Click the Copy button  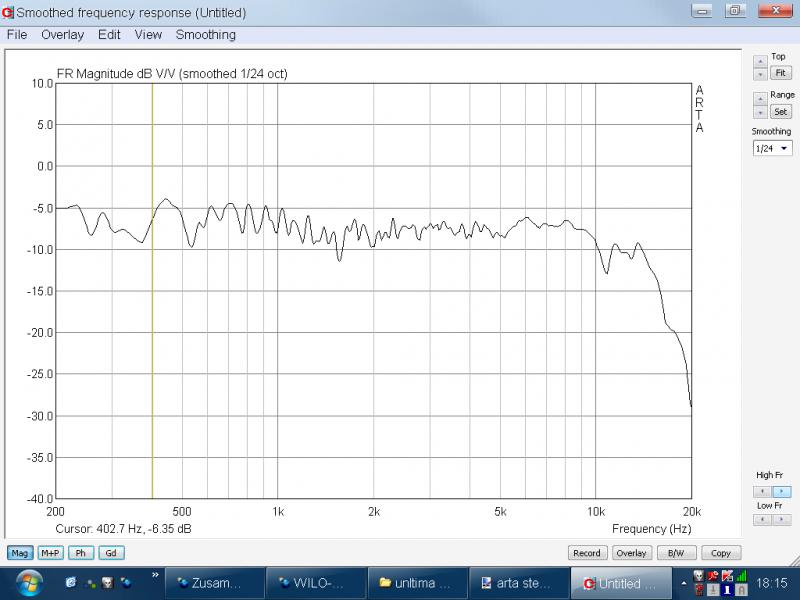click(x=720, y=553)
